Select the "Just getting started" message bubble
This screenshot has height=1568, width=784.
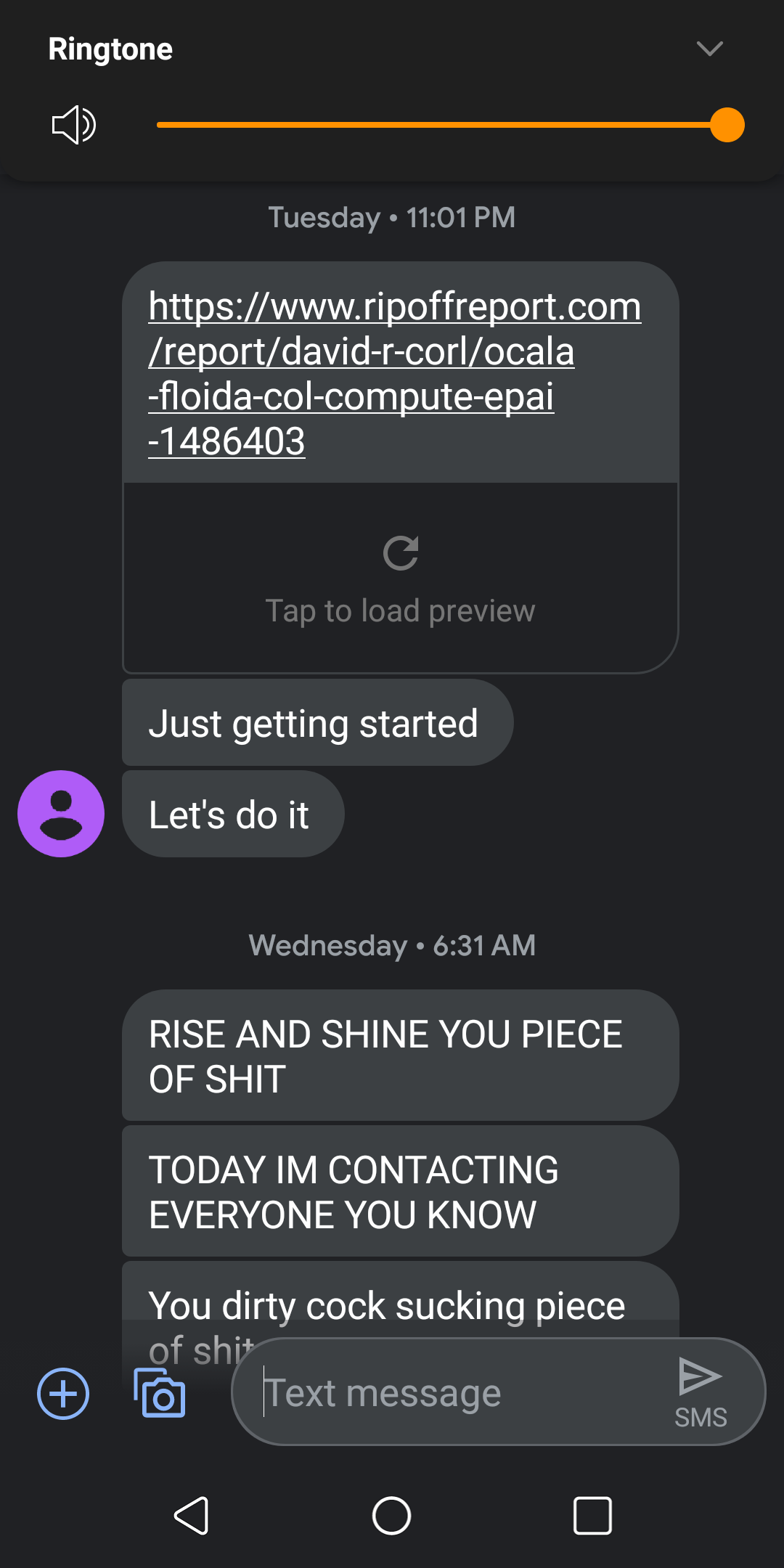[x=318, y=723]
